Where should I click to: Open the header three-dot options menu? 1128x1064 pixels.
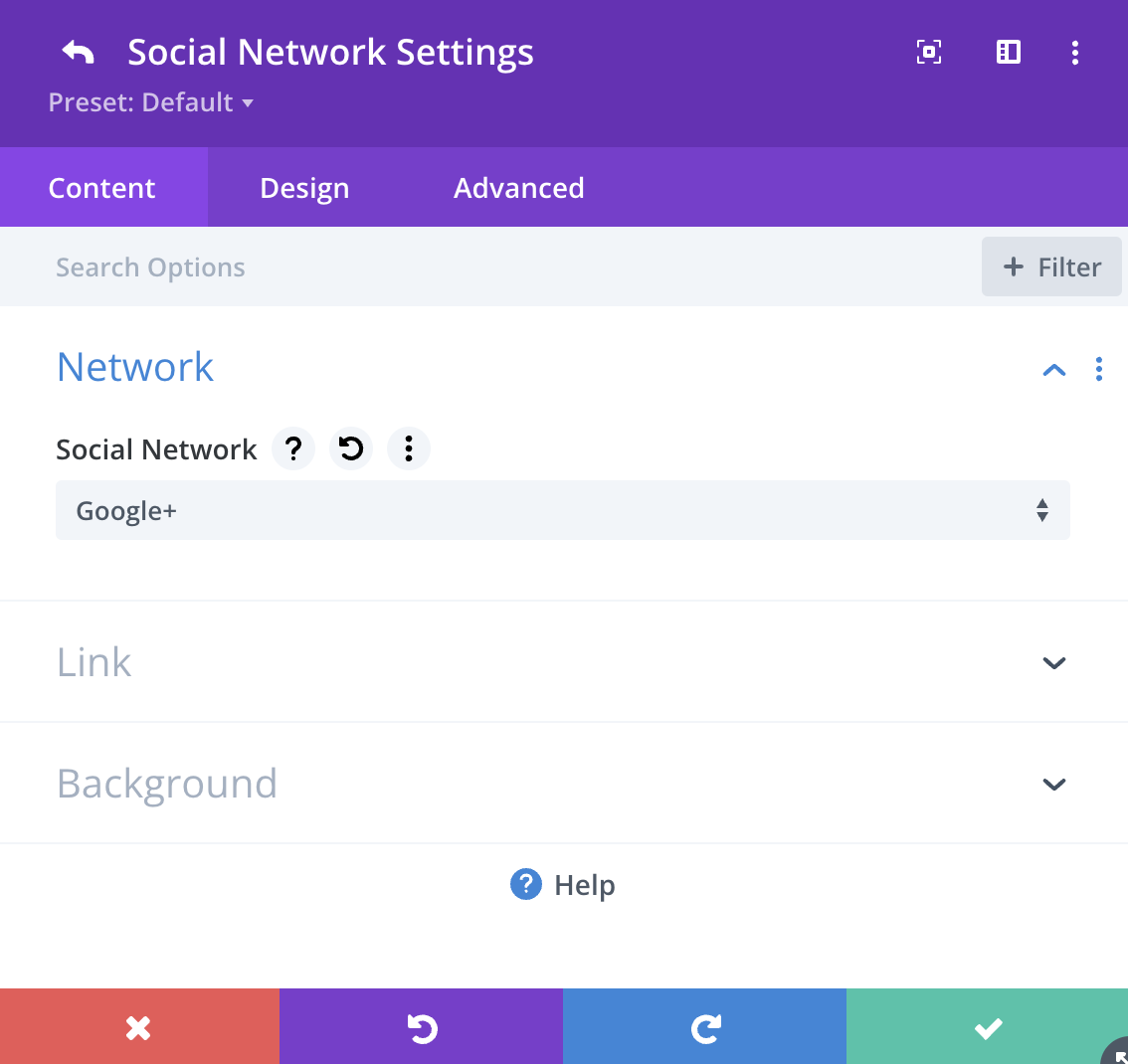tap(1074, 53)
